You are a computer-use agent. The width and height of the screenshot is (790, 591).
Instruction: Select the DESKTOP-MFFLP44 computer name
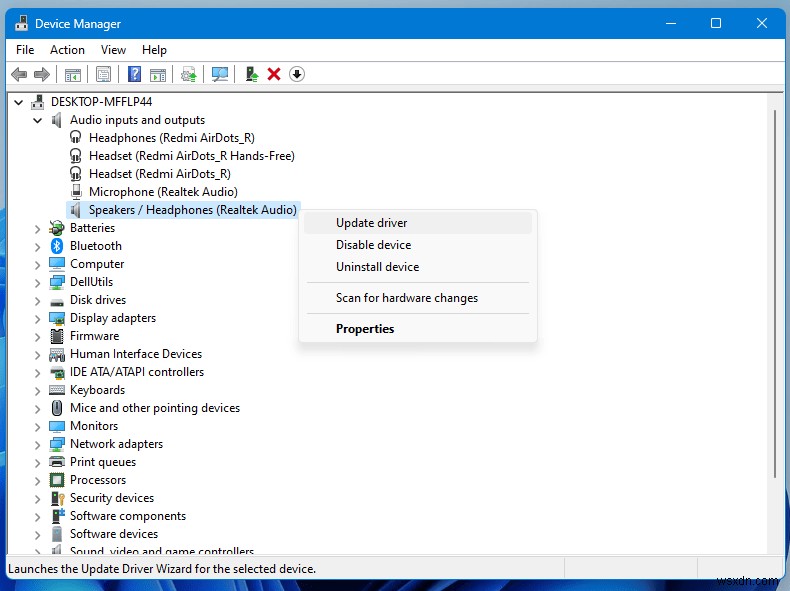point(101,102)
